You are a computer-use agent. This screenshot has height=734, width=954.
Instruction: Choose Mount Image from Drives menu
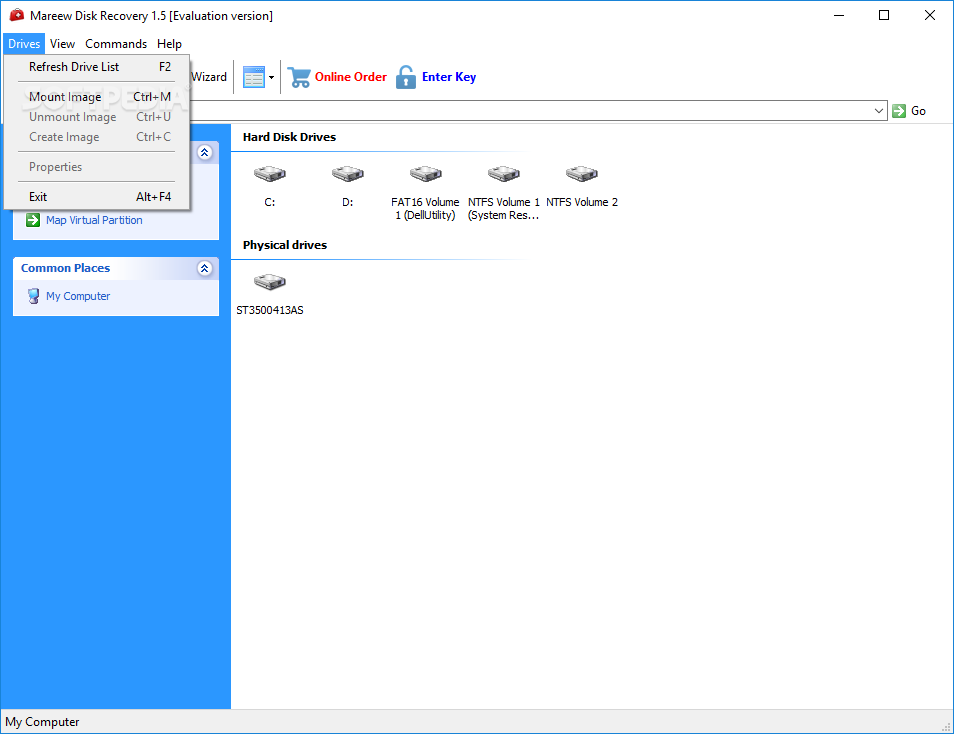click(x=97, y=97)
